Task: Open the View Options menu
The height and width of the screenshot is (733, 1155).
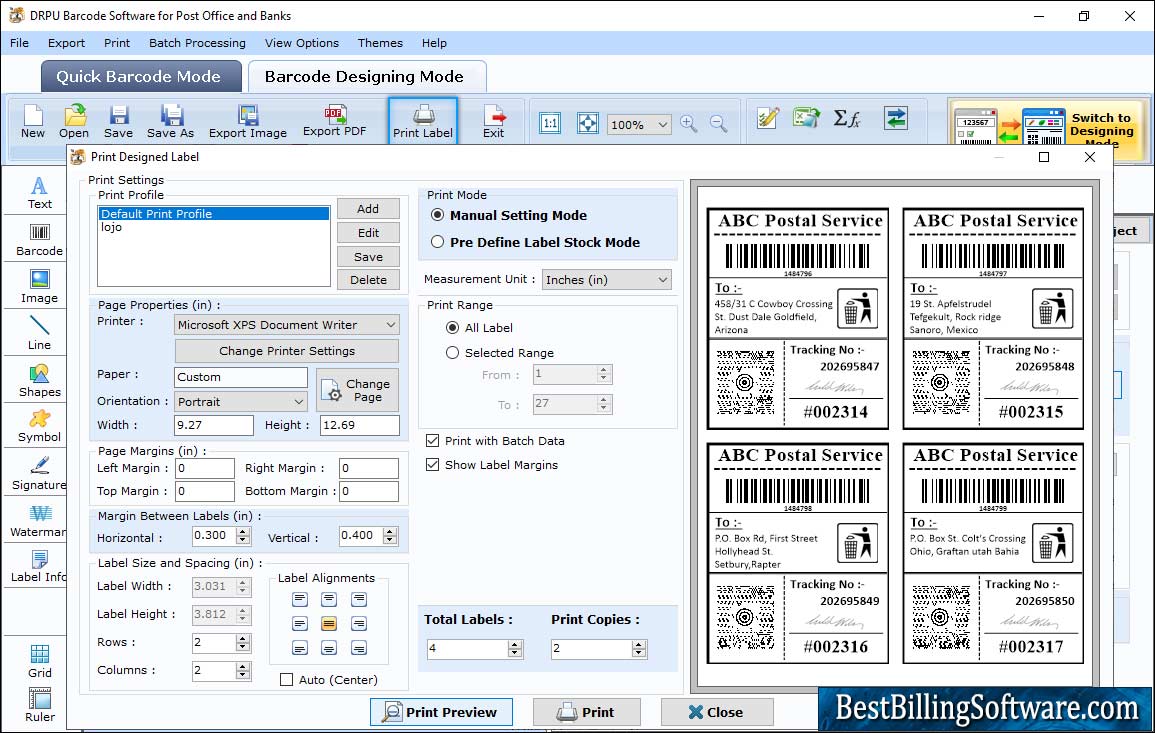Action: [302, 43]
